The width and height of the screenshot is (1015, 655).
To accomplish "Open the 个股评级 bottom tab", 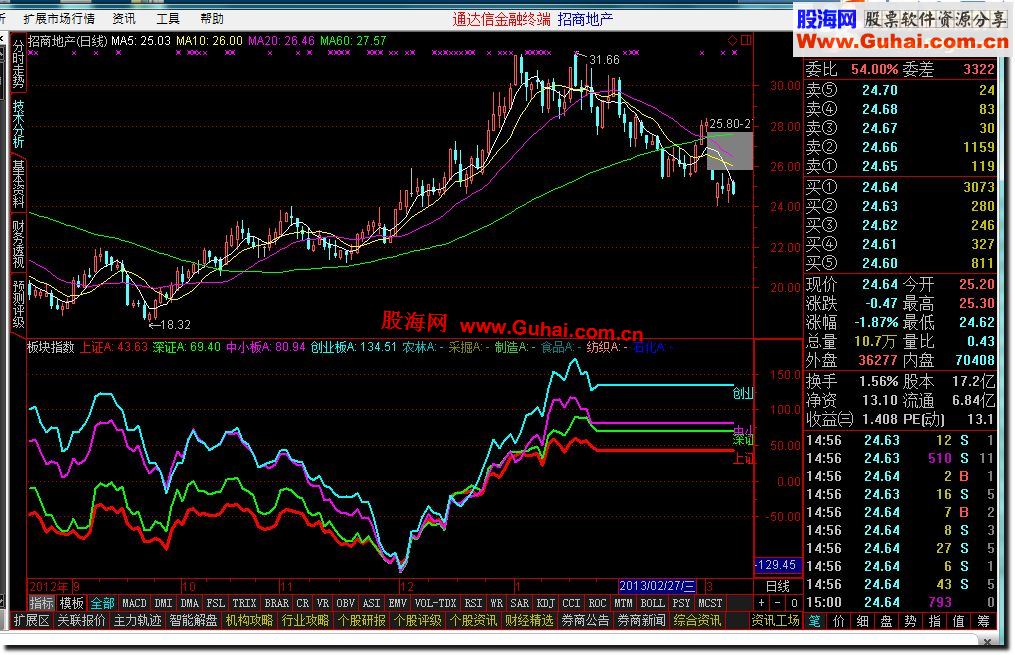I will [418, 621].
